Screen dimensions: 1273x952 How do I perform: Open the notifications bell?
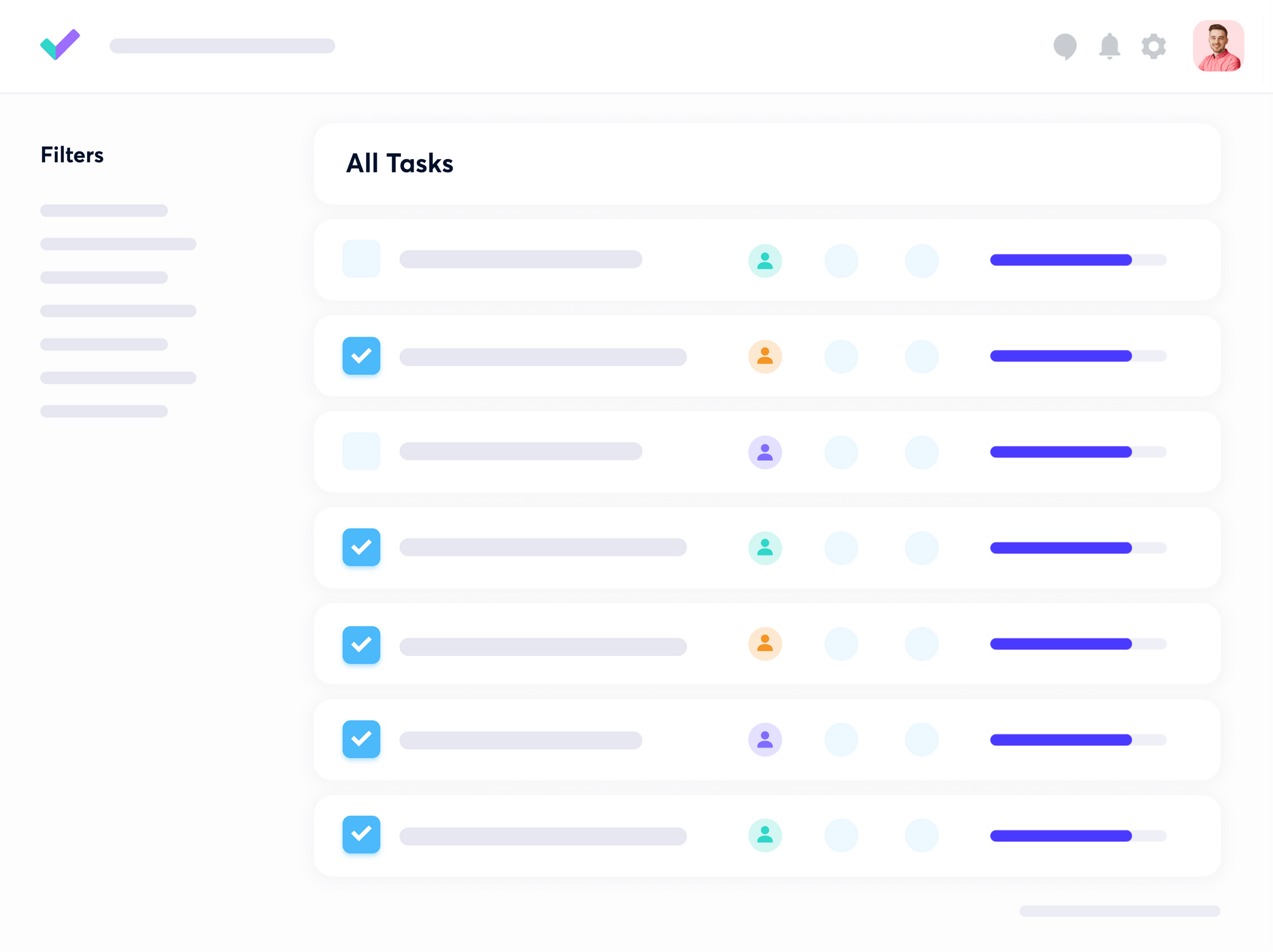(x=1110, y=46)
